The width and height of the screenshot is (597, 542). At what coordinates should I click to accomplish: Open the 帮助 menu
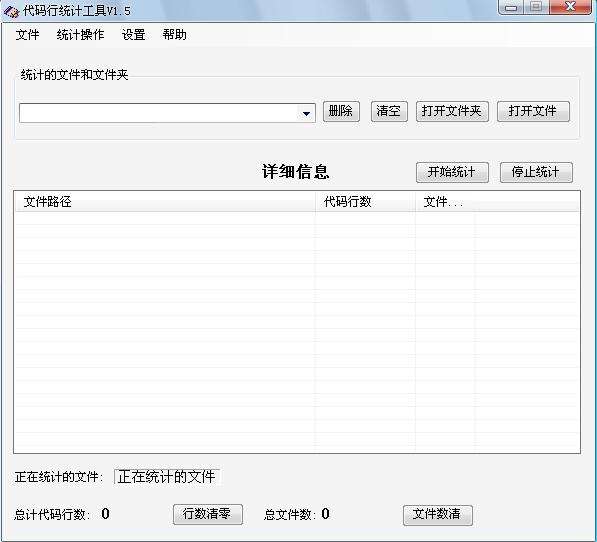point(174,35)
